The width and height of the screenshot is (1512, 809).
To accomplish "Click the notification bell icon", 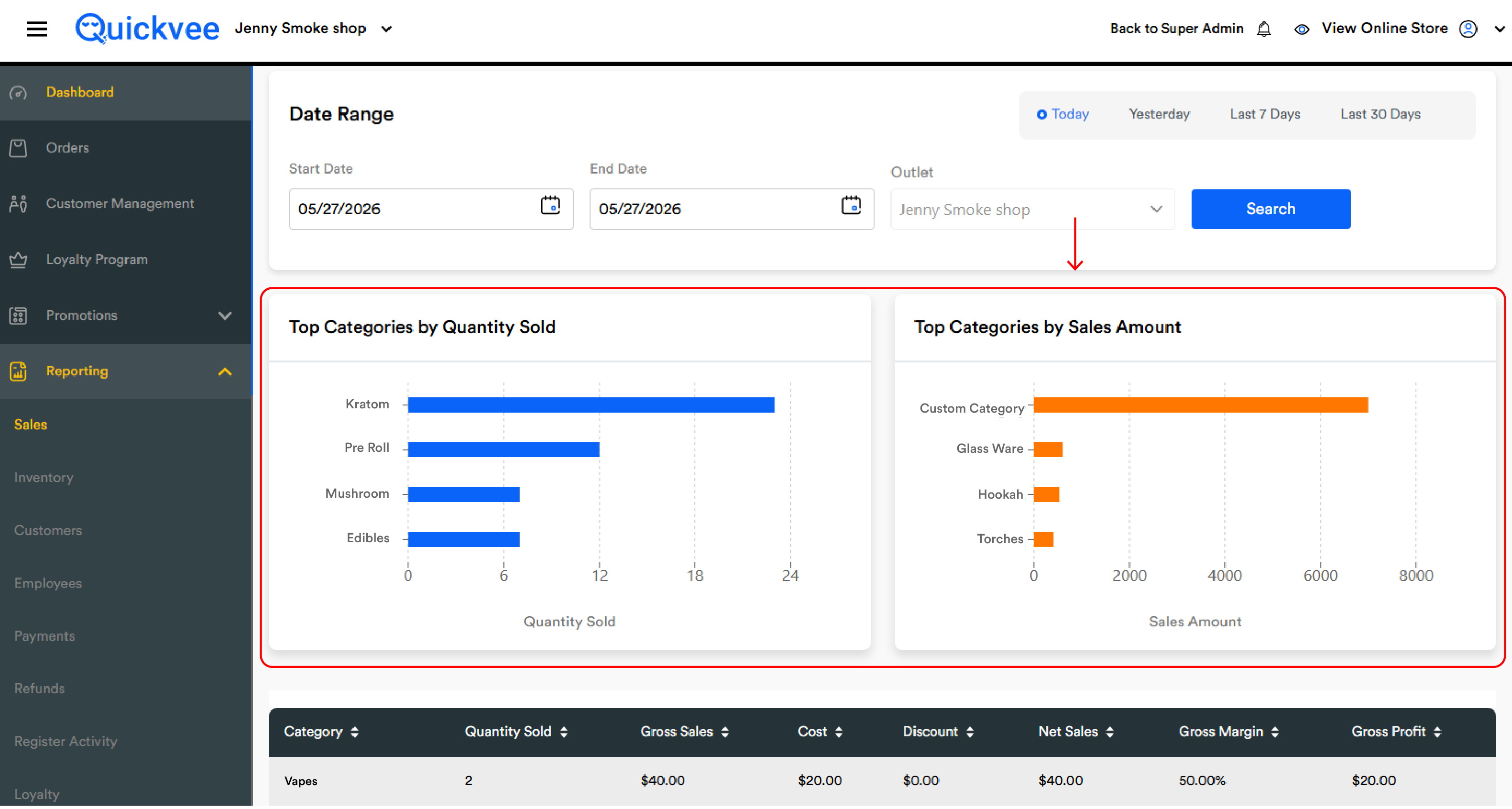I will point(1264,29).
